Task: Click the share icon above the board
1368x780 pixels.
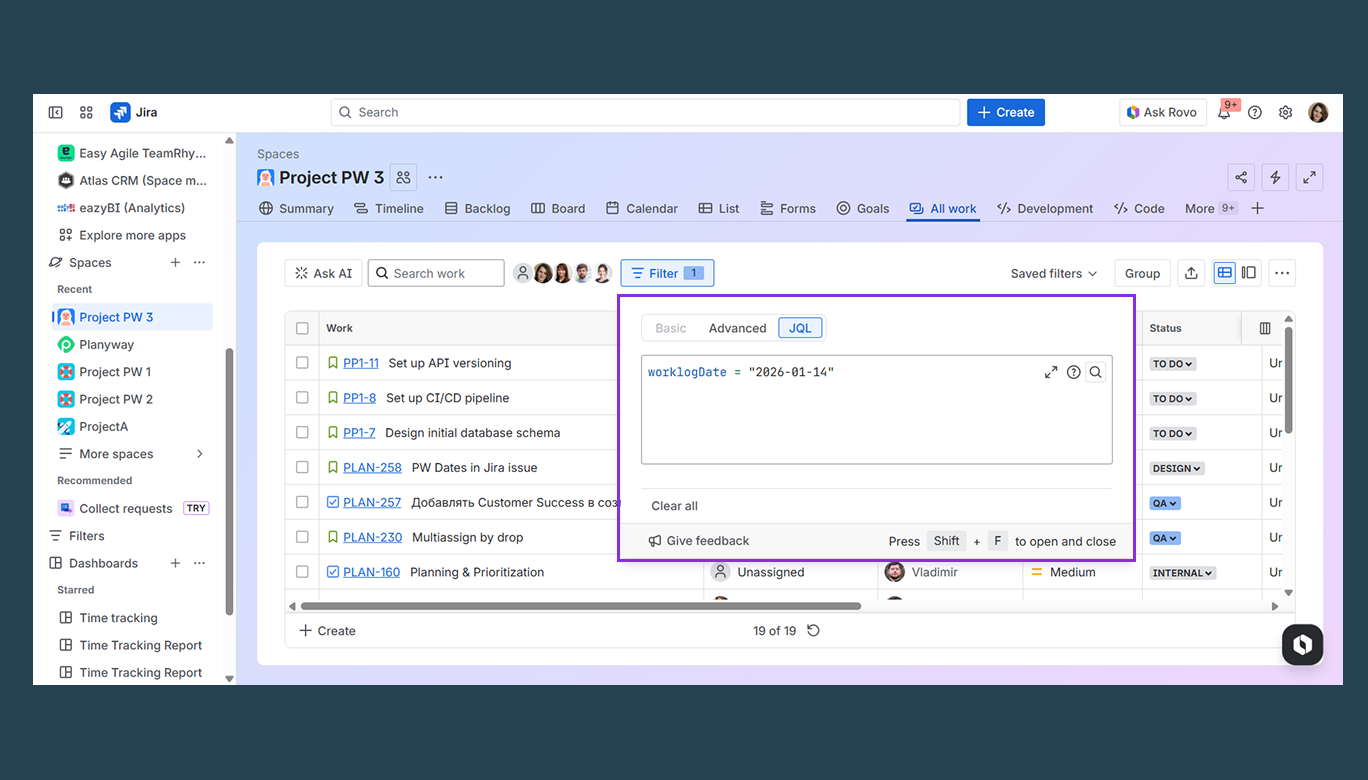Action: [1240, 176]
